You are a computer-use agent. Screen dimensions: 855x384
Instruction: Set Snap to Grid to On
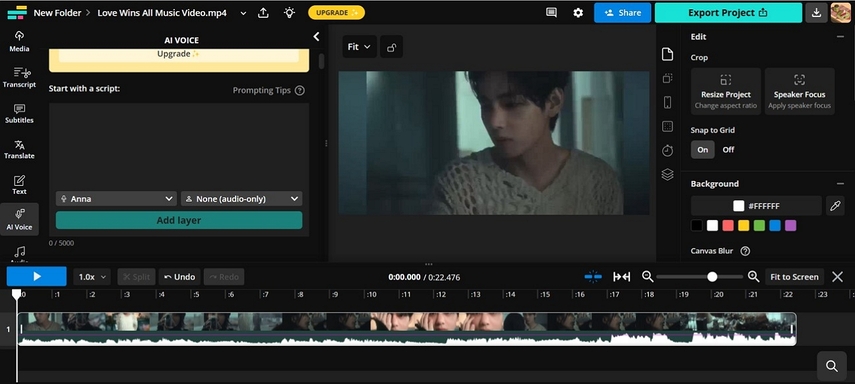tap(702, 149)
